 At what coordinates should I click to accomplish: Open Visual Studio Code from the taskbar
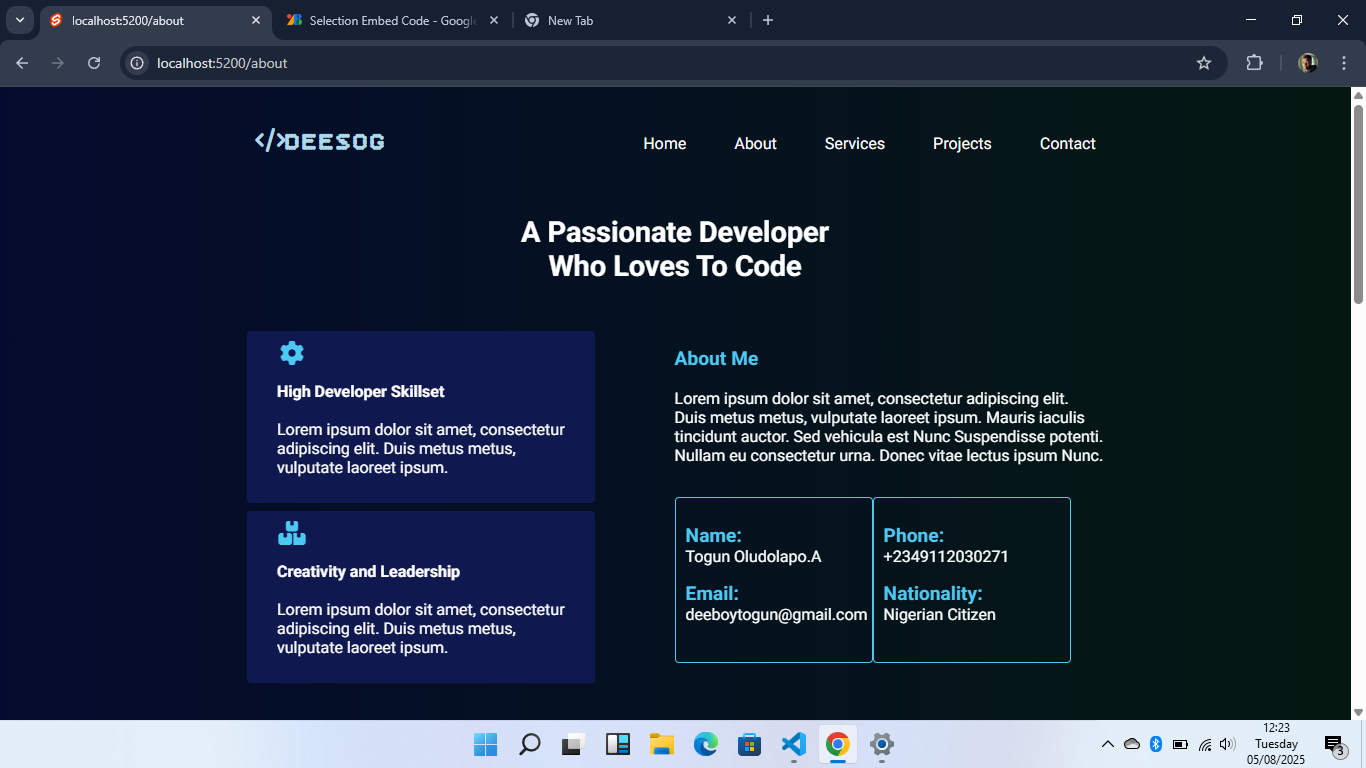793,744
